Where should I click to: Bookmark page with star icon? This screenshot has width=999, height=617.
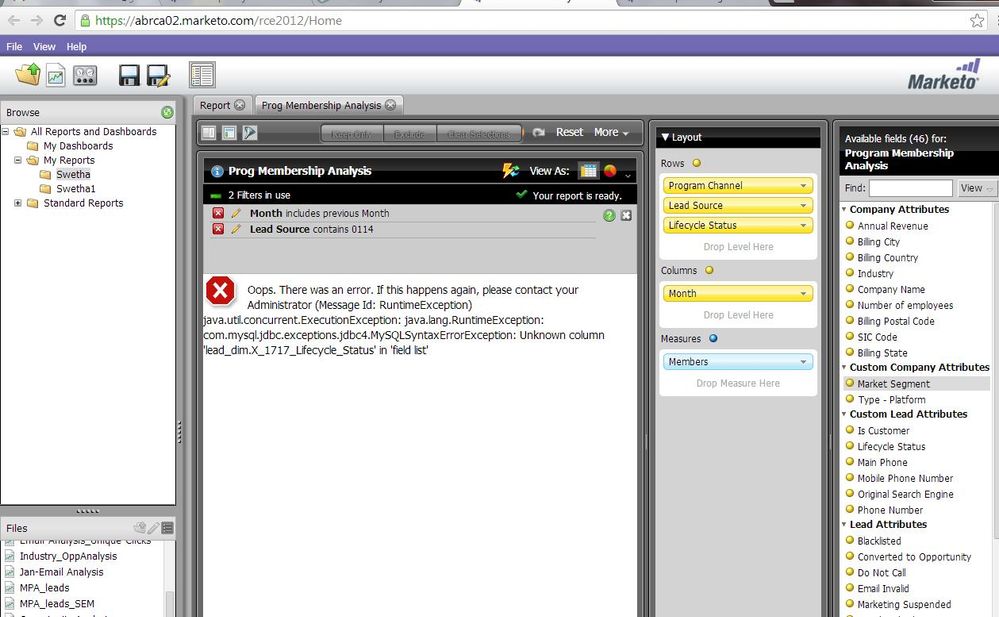977,20
